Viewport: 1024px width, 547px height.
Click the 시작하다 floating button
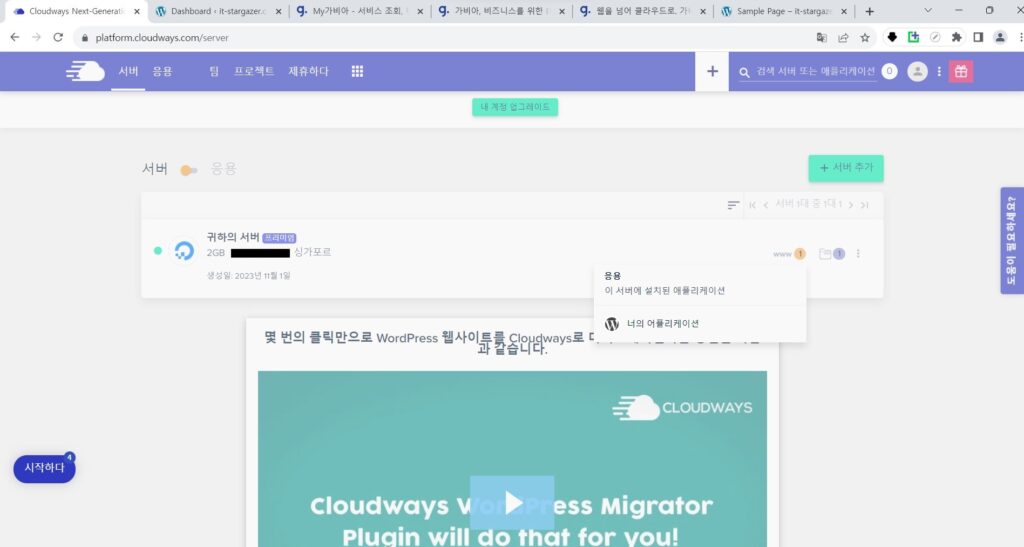[44, 468]
